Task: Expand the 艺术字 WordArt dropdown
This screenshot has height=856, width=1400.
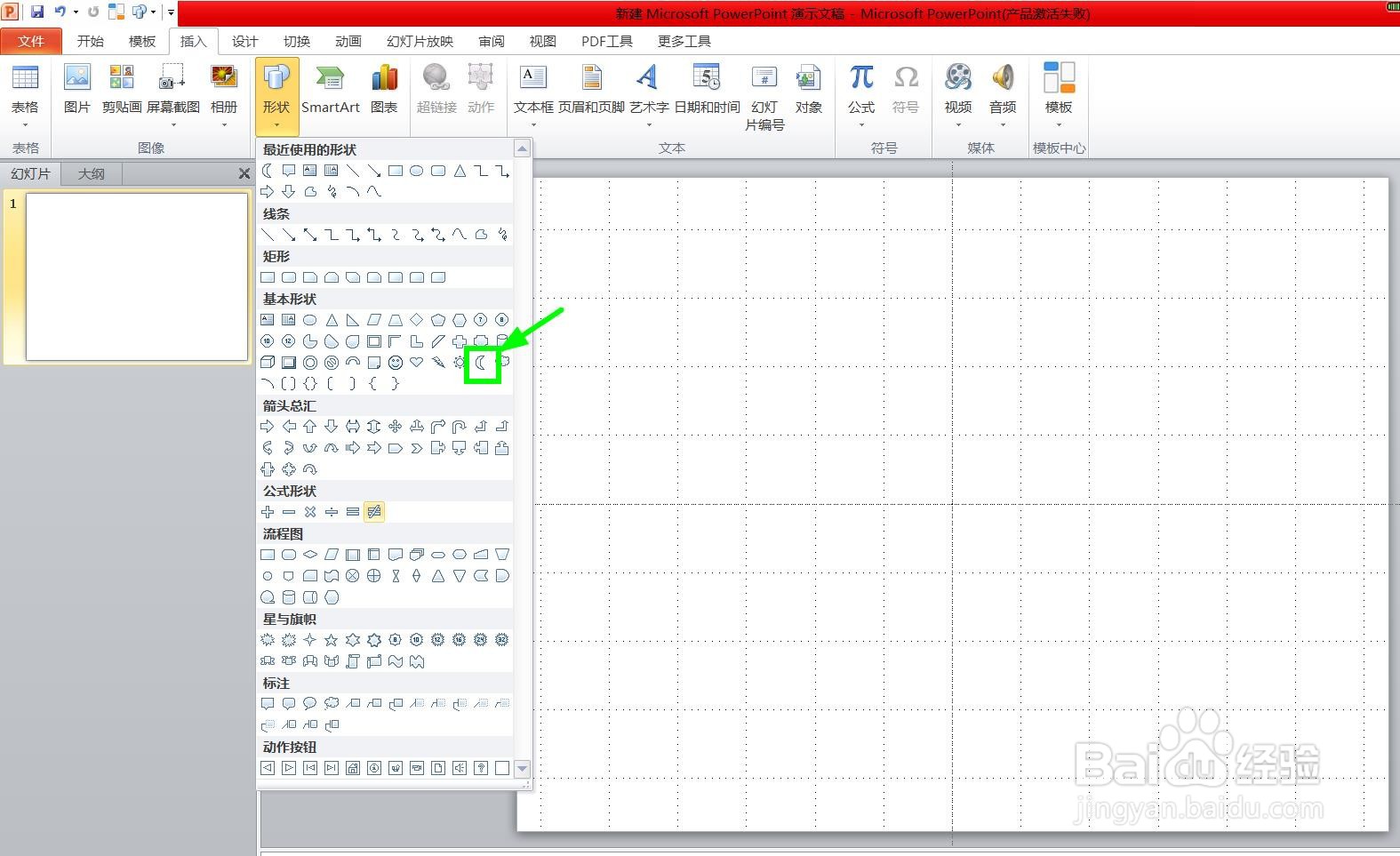Action: [x=649, y=124]
